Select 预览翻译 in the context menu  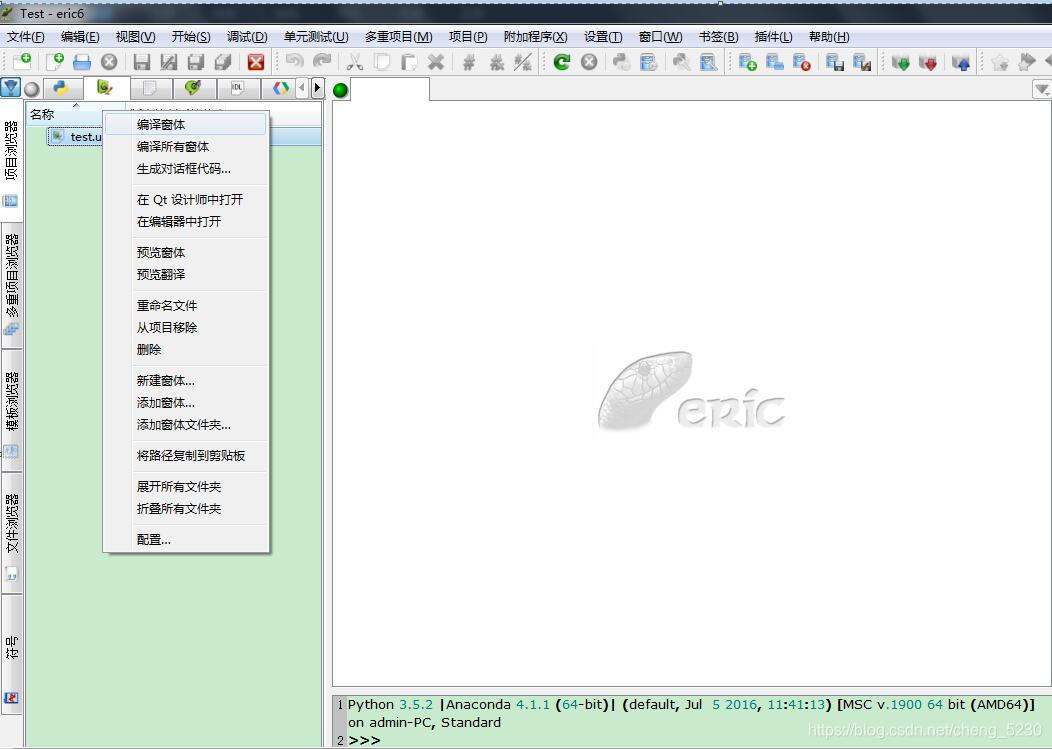(x=186, y=274)
